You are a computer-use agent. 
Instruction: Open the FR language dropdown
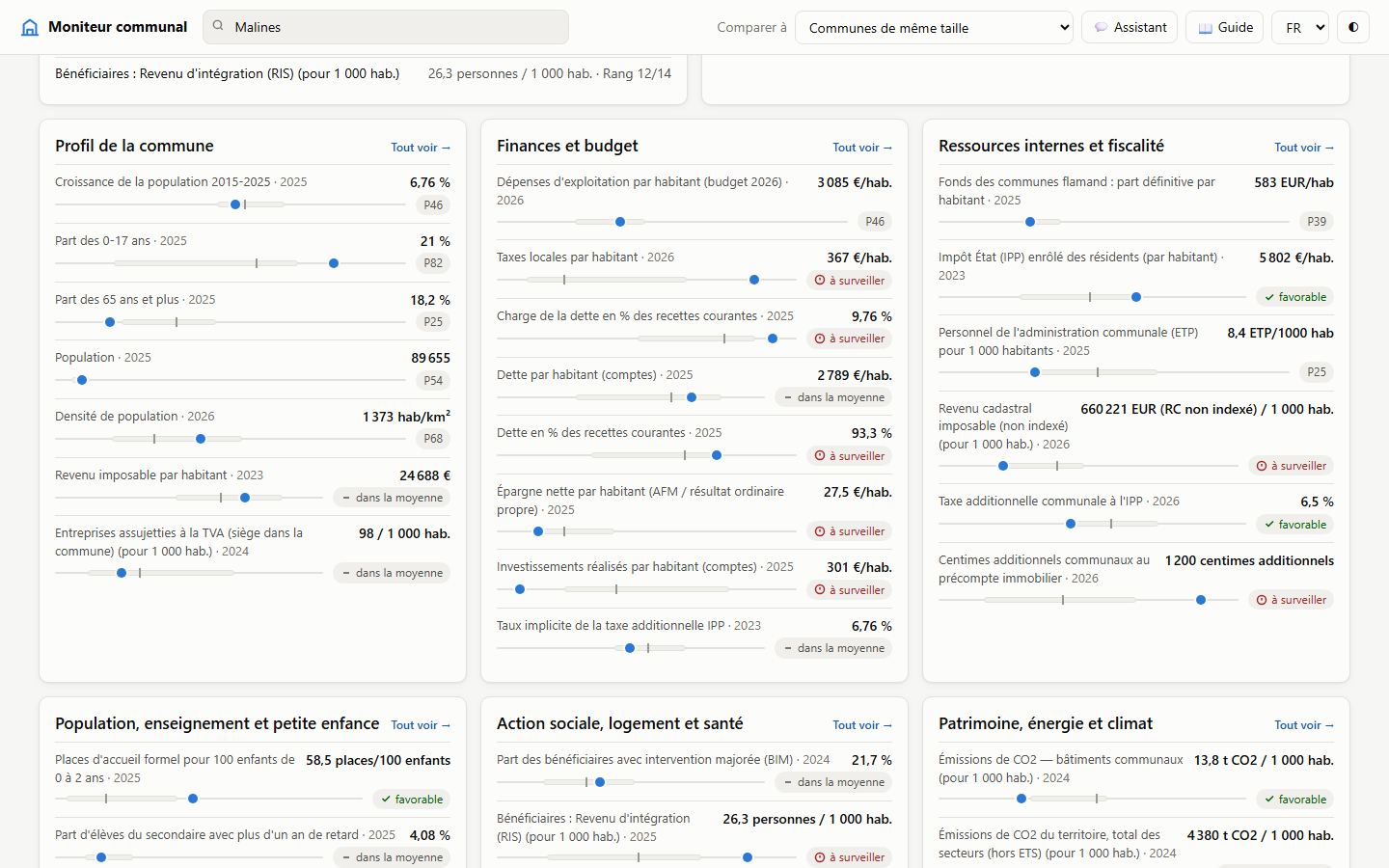(x=1300, y=27)
